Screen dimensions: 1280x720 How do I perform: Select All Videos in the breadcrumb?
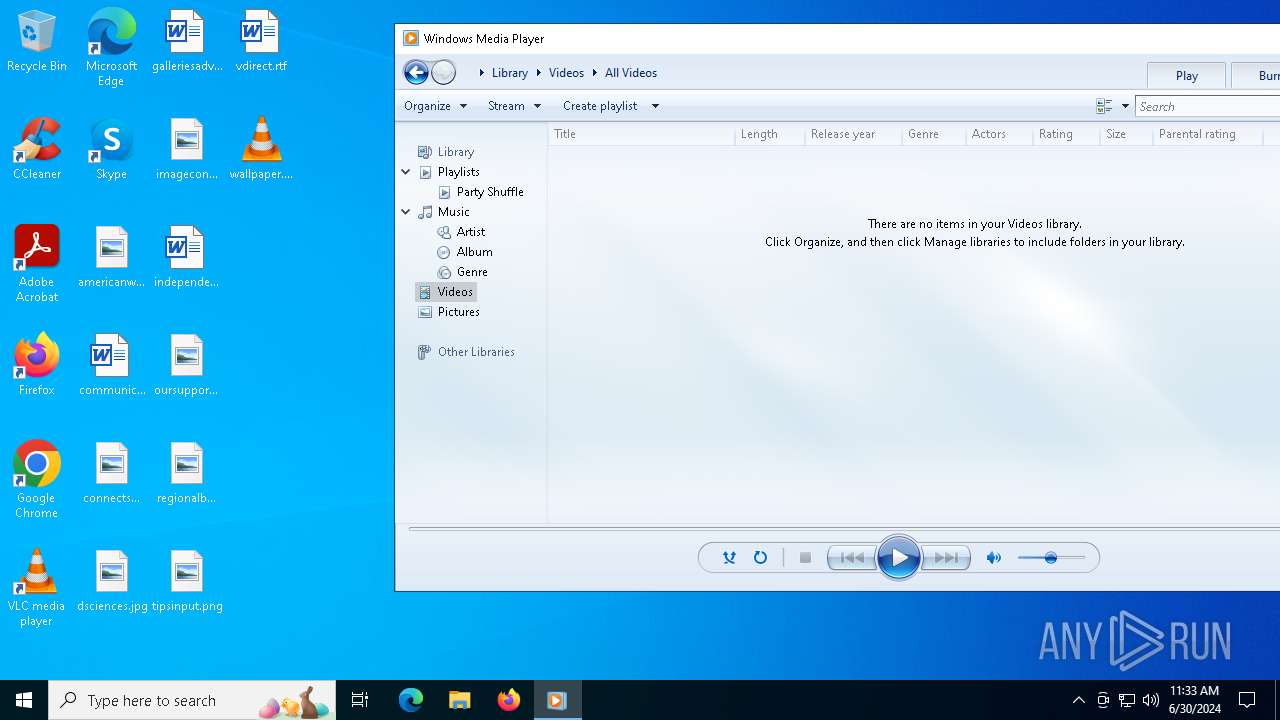pyautogui.click(x=631, y=73)
